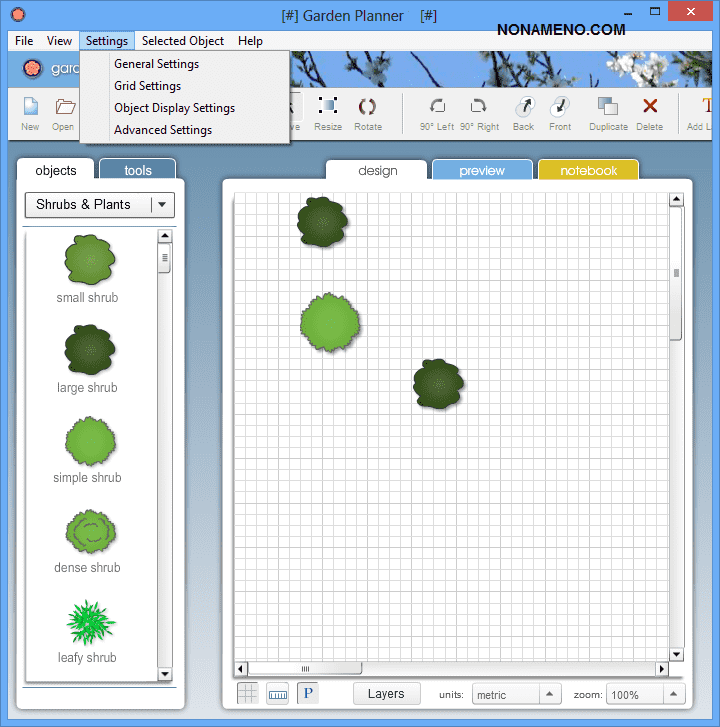The image size is (720, 727).
Task: Expand the units metric dropdown
Action: click(x=550, y=694)
